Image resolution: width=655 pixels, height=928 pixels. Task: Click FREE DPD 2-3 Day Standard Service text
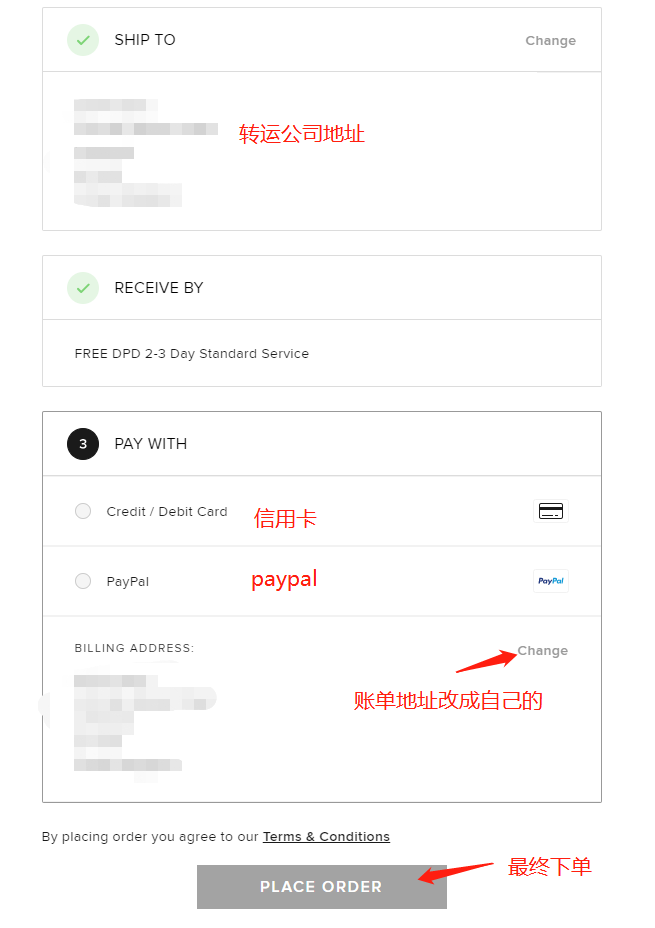point(192,354)
